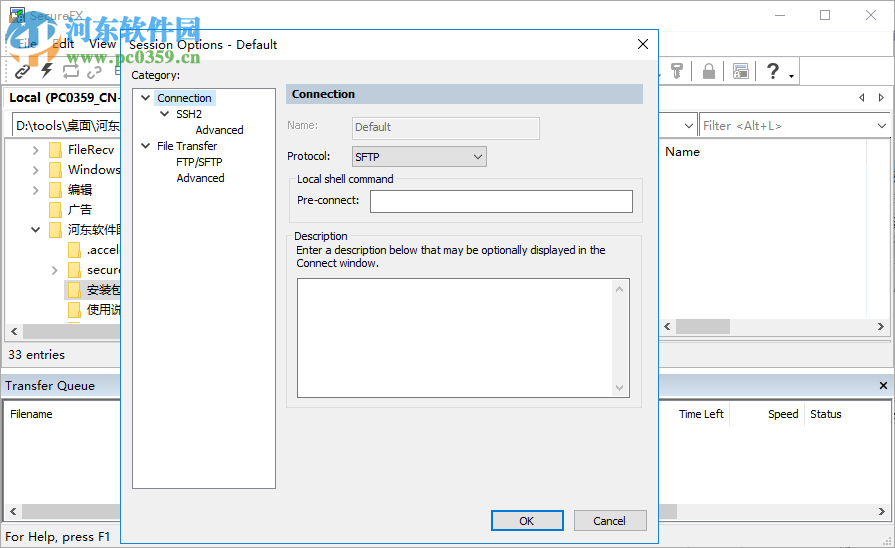Click the Description text area
The width and height of the screenshot is (895, 548).
point(455,338)
